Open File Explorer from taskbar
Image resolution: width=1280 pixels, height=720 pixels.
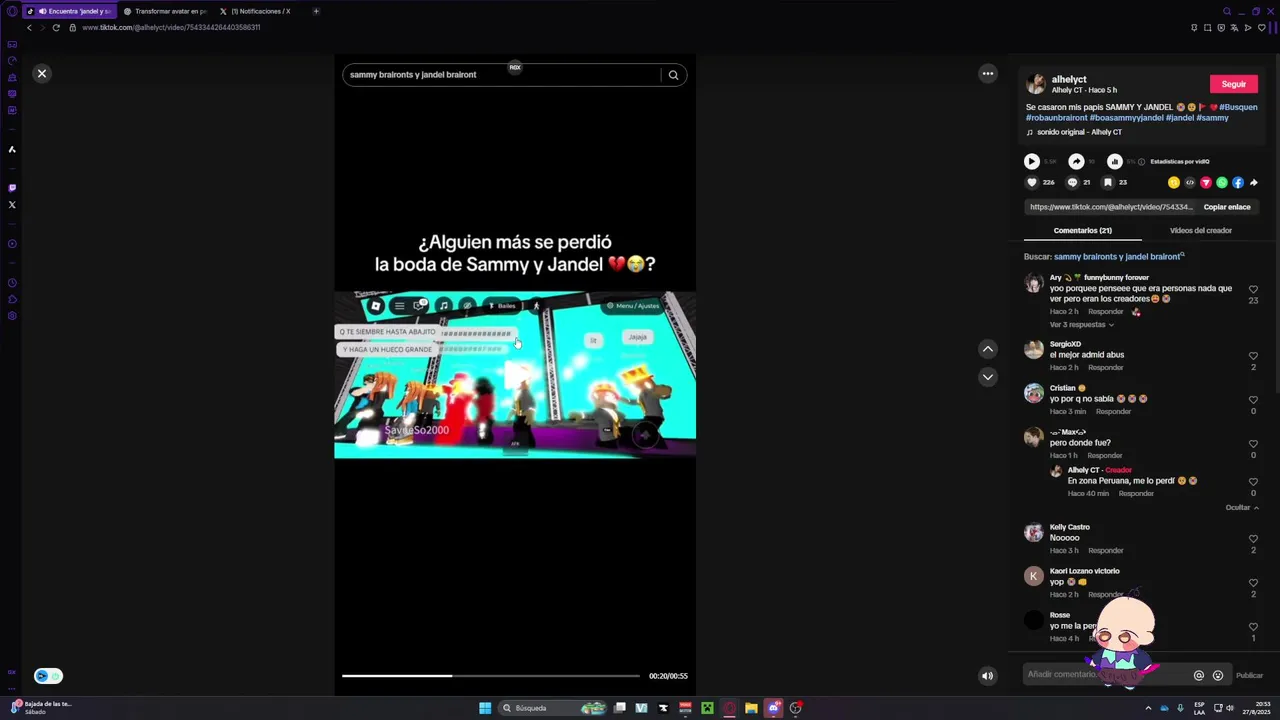tap(751, 708)
